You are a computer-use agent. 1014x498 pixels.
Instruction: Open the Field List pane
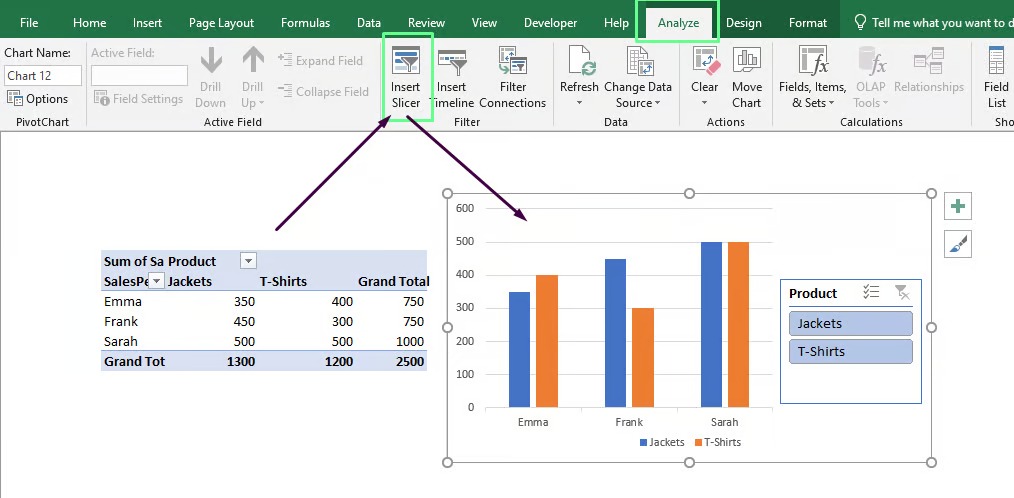tap(996, 62)
